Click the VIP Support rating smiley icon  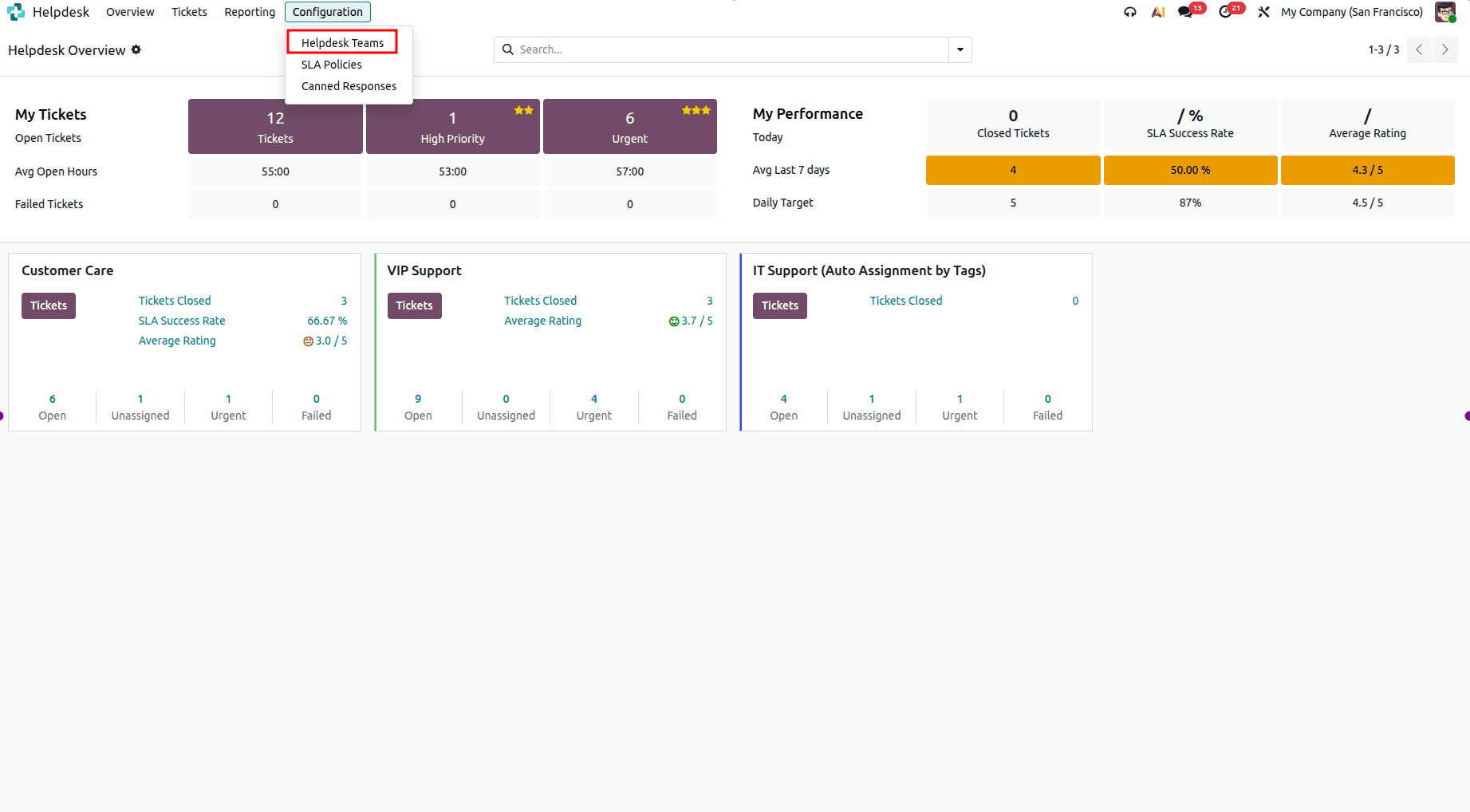click(x=674, y=321)
